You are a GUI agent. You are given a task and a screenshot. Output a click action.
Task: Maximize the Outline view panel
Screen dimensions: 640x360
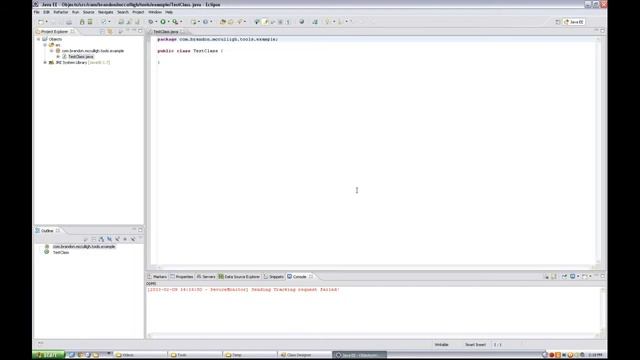[x=140, y=230]
